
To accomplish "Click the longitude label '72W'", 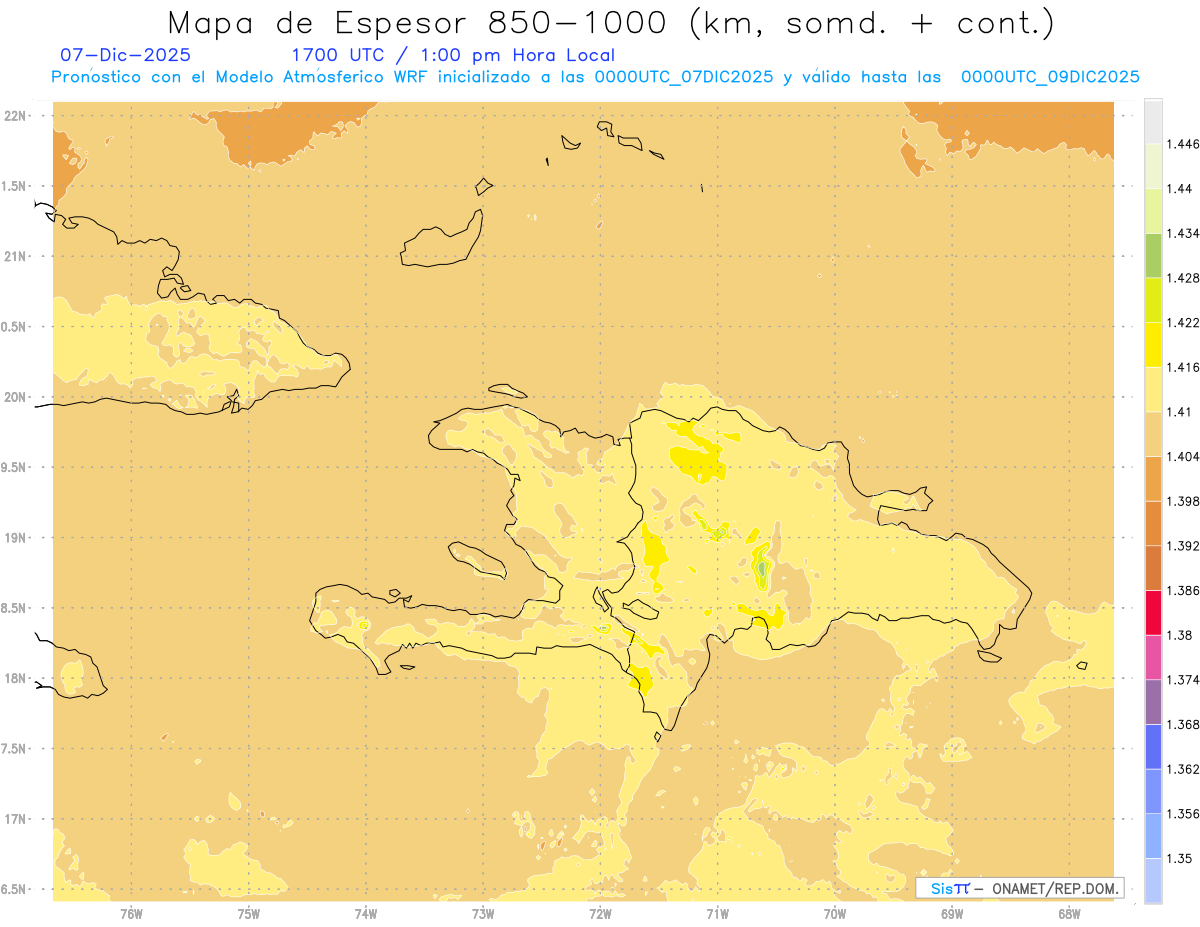I will click(600, 914).
